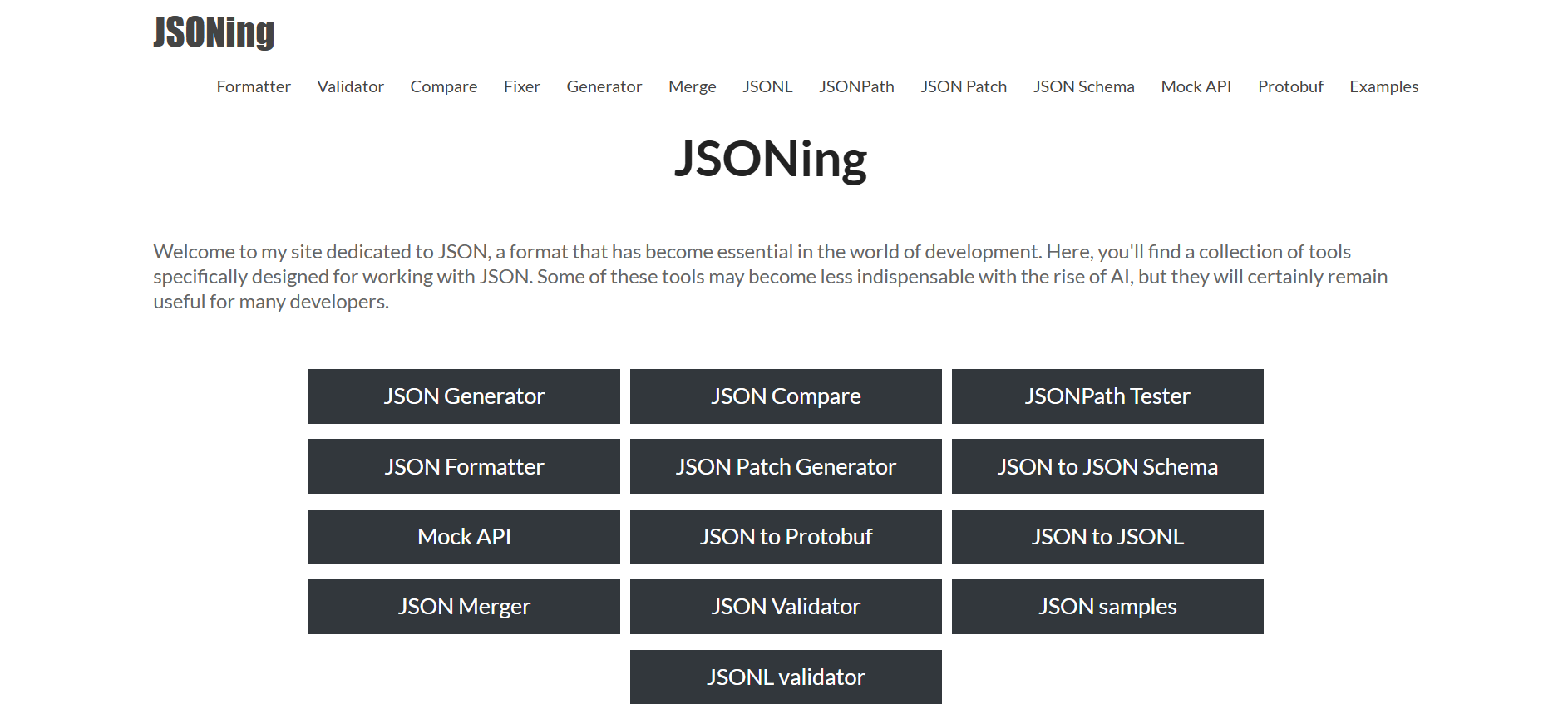1568x709 pixels.
Task: Click the JSON Generator button
Action: tap(464, 396)
